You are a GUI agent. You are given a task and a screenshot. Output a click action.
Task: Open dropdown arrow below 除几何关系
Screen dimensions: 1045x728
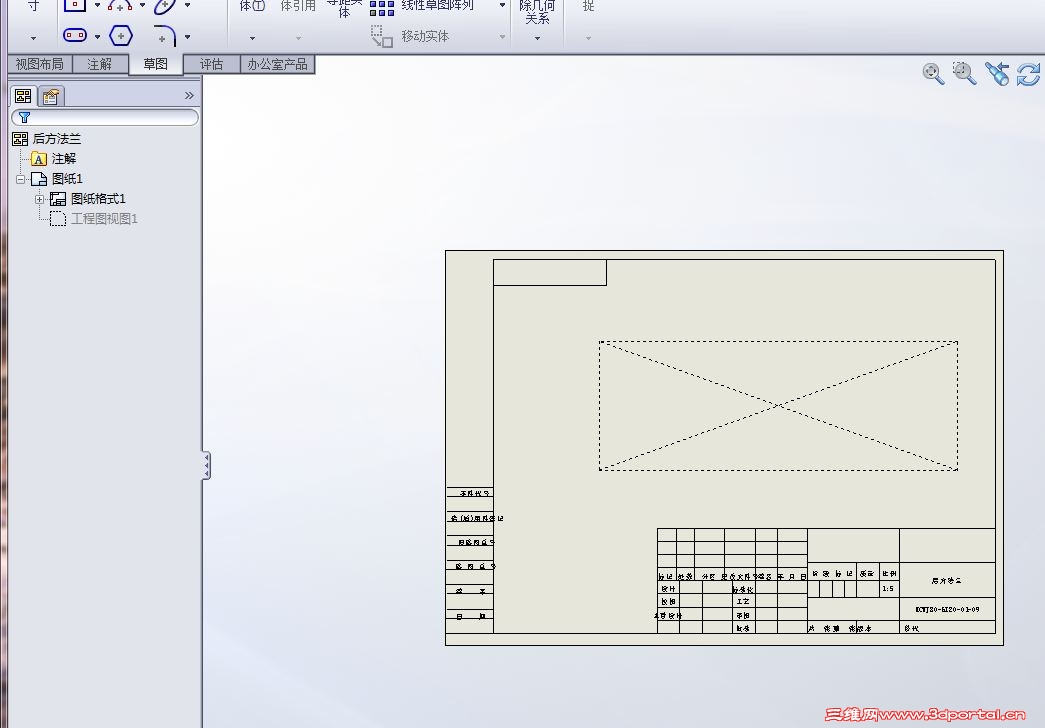point(537,39)
